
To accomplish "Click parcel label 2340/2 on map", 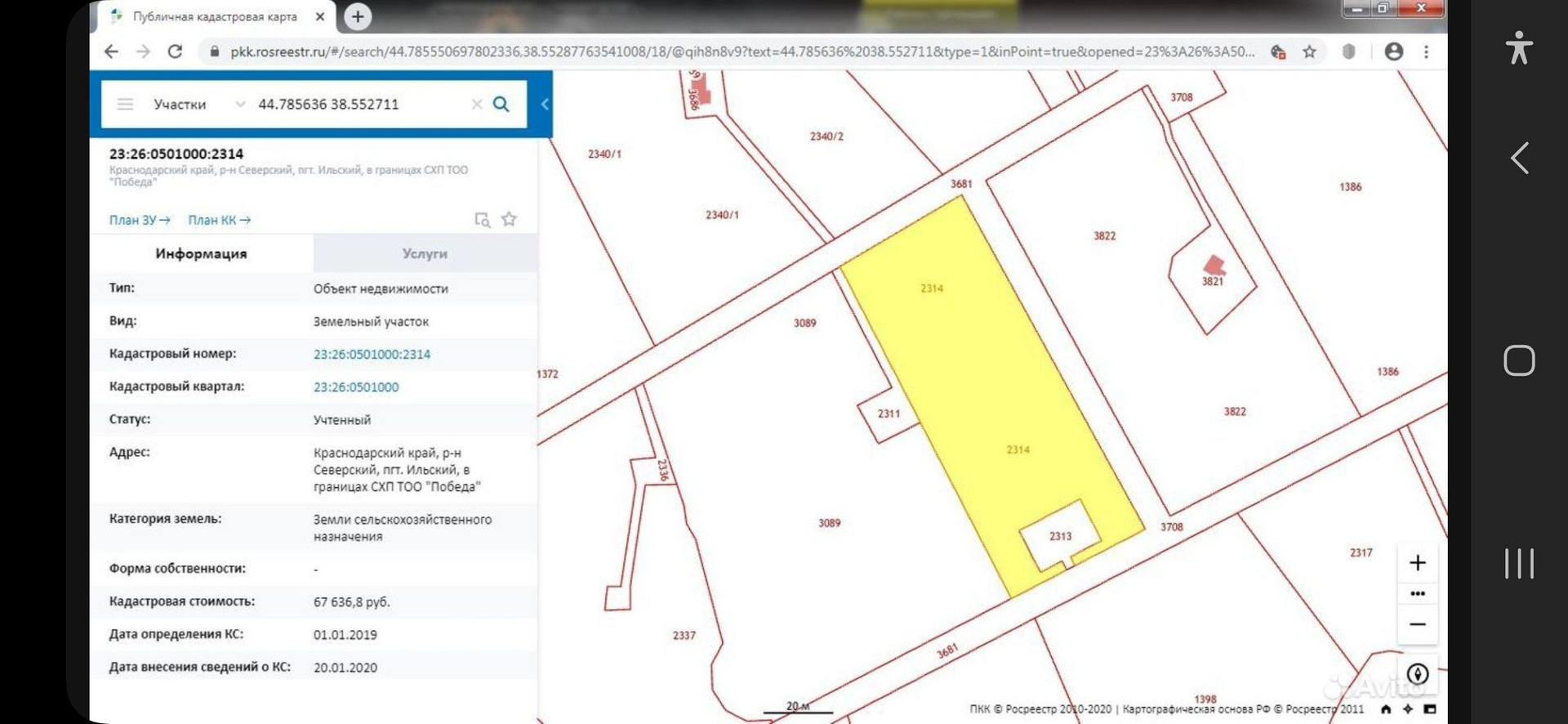I will (826, 136).
